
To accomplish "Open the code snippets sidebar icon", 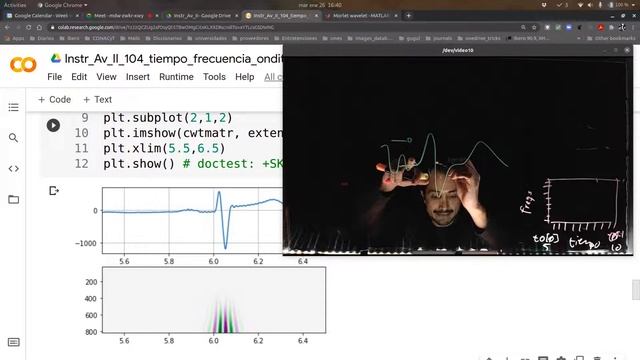I will pyautogui.click(x=13, y=169).
